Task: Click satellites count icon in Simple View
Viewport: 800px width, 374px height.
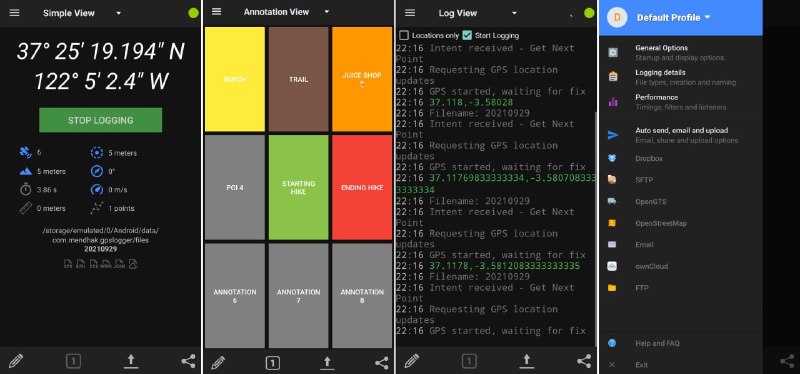Action: point(26,152)
